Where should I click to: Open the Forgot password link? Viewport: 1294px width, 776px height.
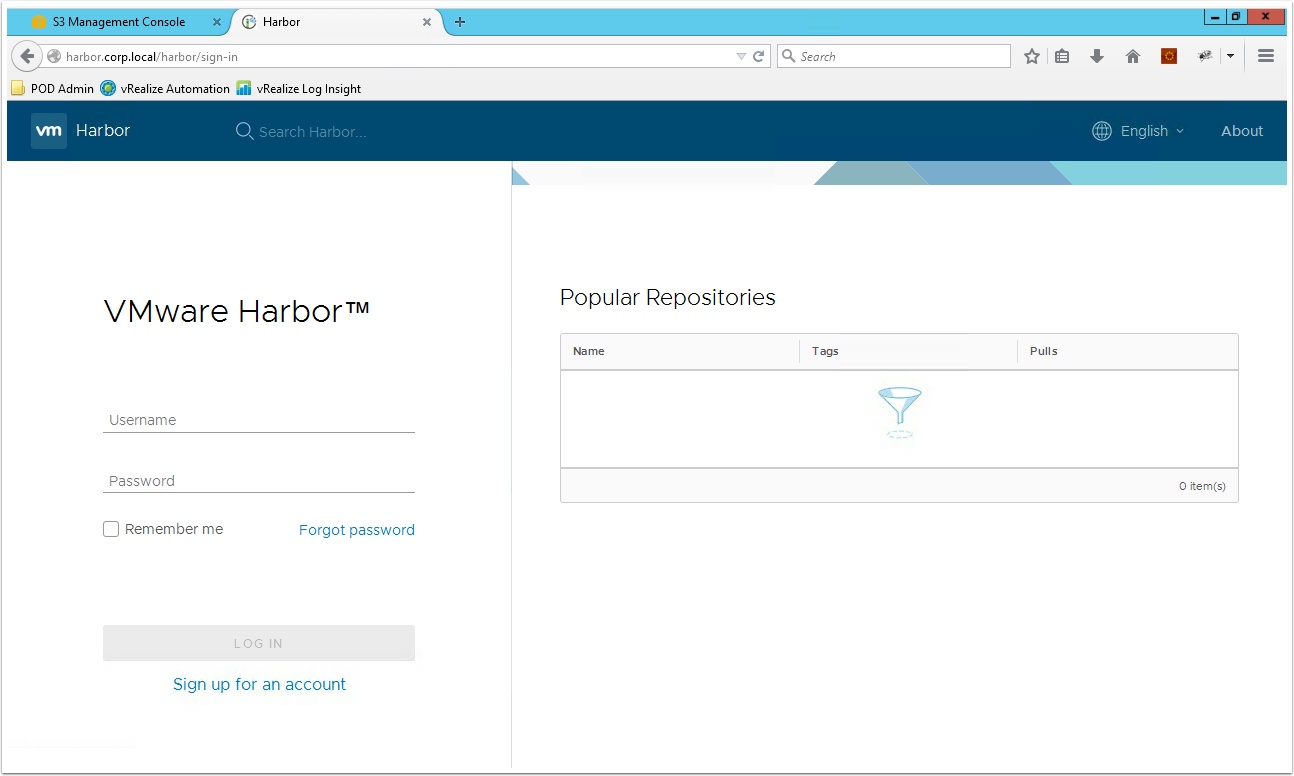357,530
